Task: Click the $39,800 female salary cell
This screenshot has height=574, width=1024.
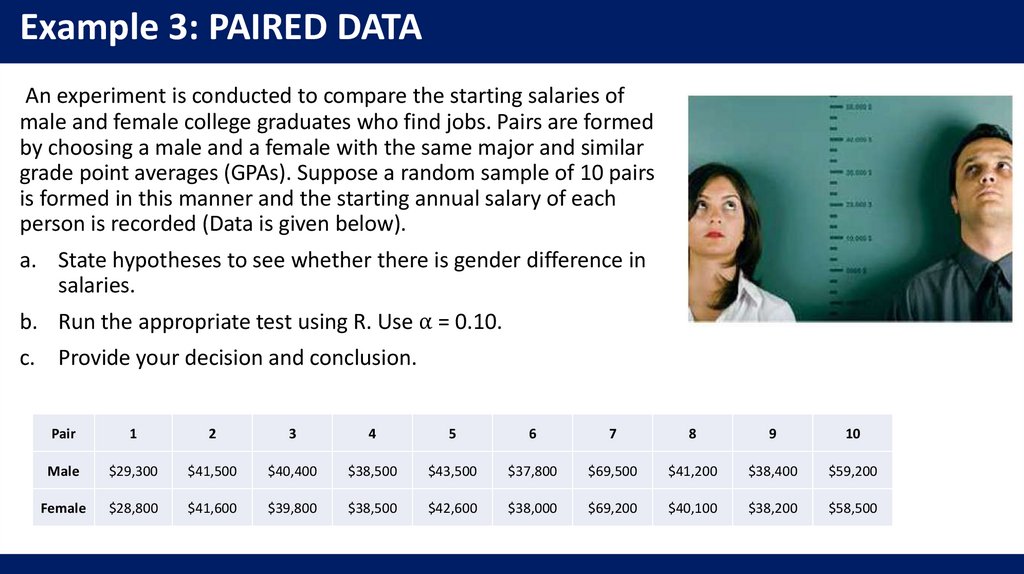Action: (x=292, y=508)
